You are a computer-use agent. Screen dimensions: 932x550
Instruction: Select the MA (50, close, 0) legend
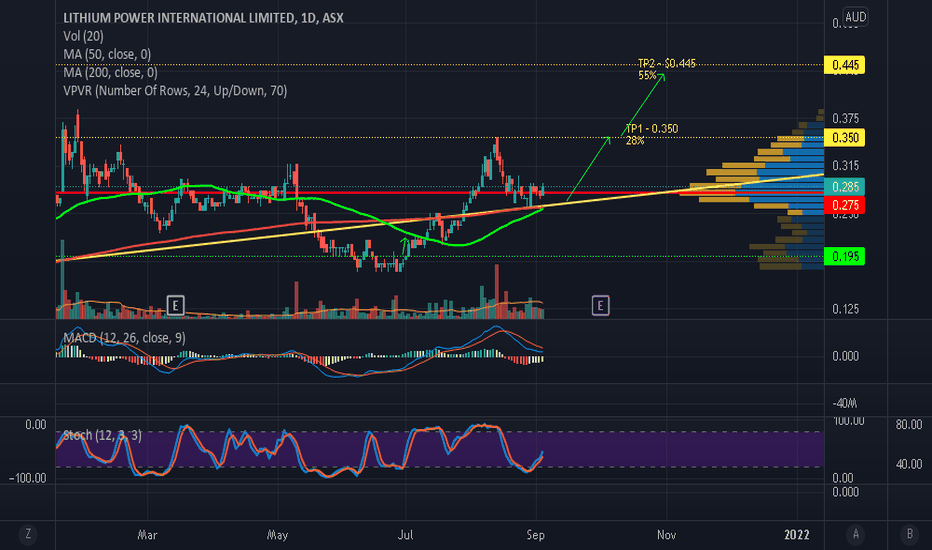[x=107, y=54]
